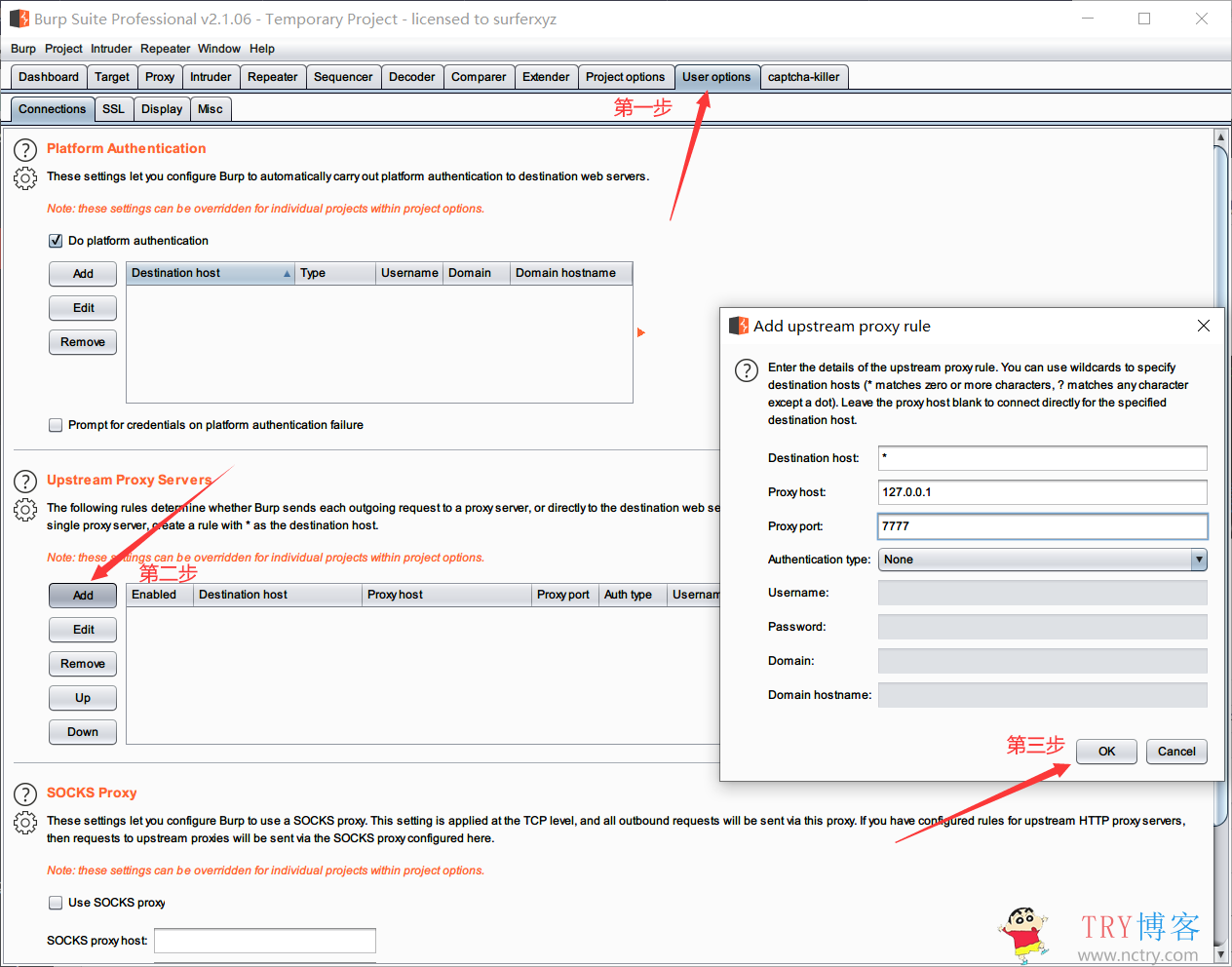Enable Prompt for credentials on platform authentication failure
Viewport: 1232px width, 967px height.
click(56, 425)
